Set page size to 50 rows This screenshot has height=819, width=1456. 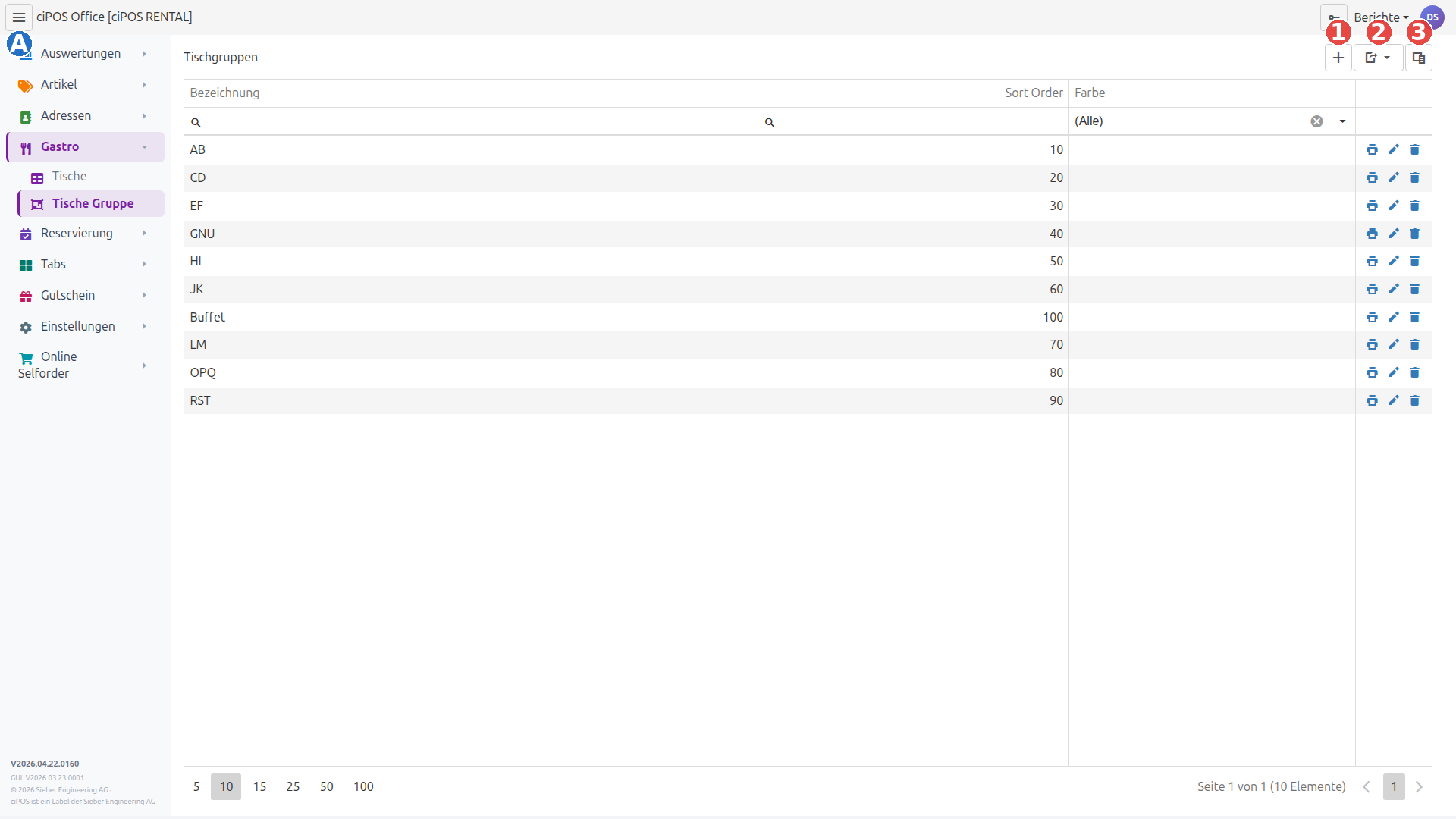point(327,787)
